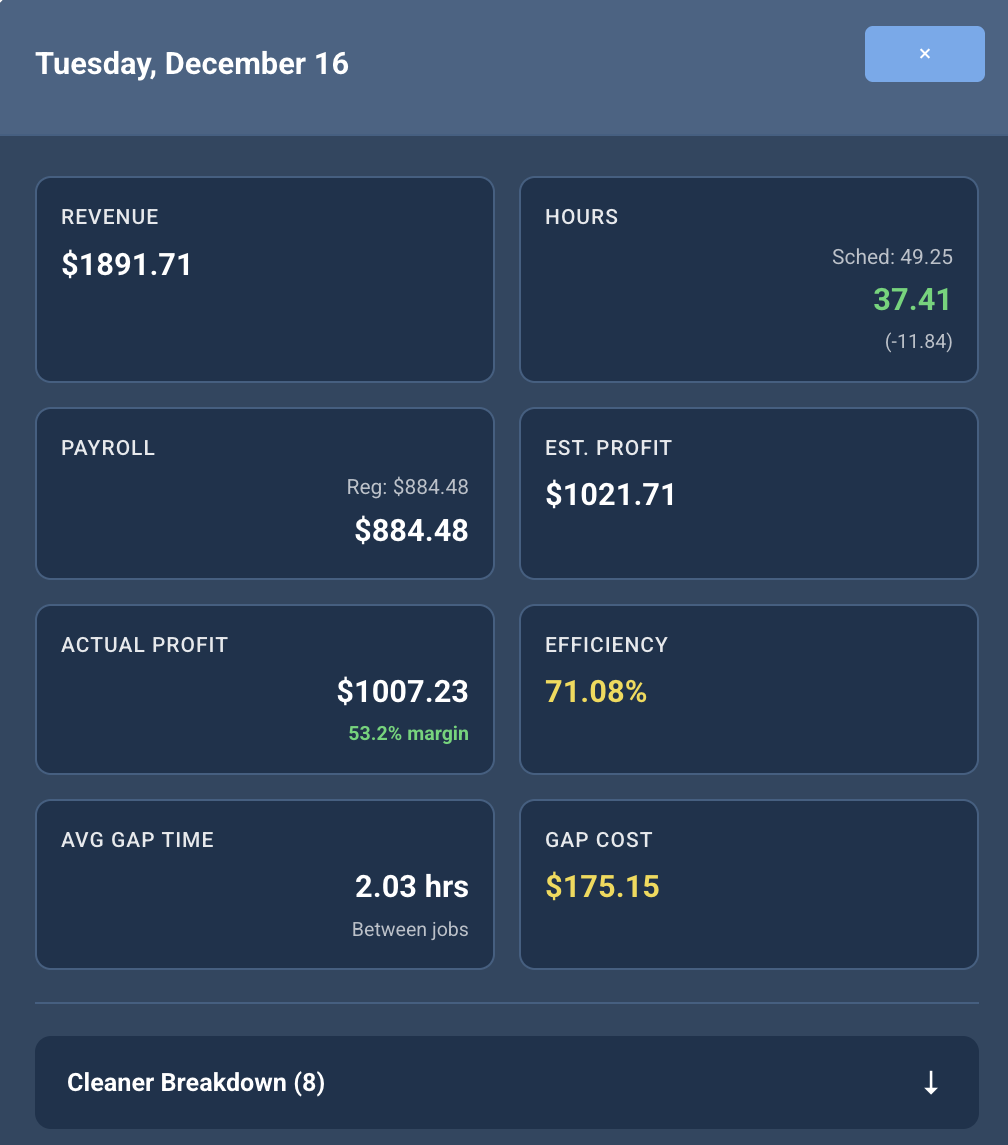The image size is (1008, 1145).
Task: Click the Between jobs caption
Action: tap(410, 930)
